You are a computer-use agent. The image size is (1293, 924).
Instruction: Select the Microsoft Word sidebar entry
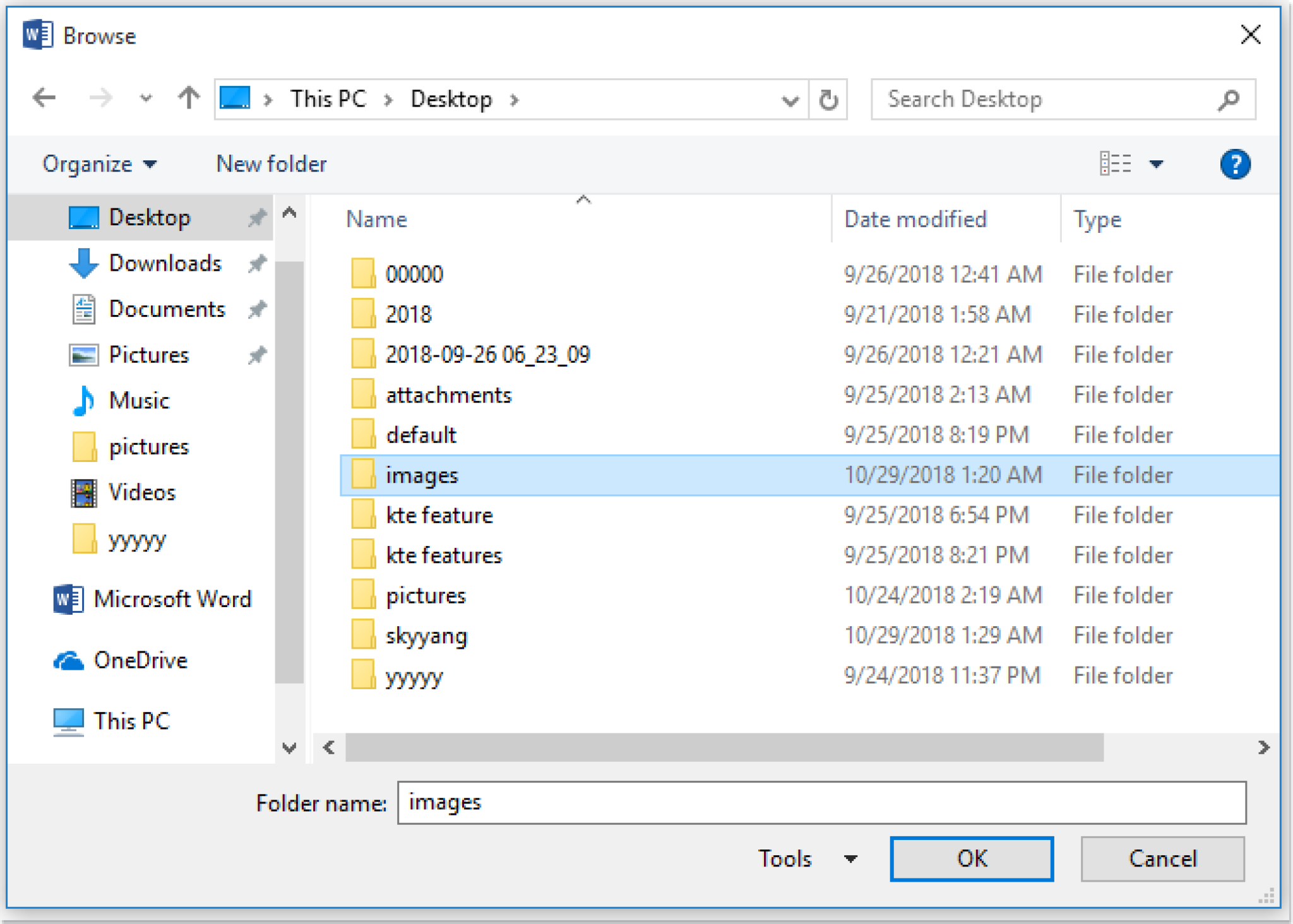[x=173, y=598]
